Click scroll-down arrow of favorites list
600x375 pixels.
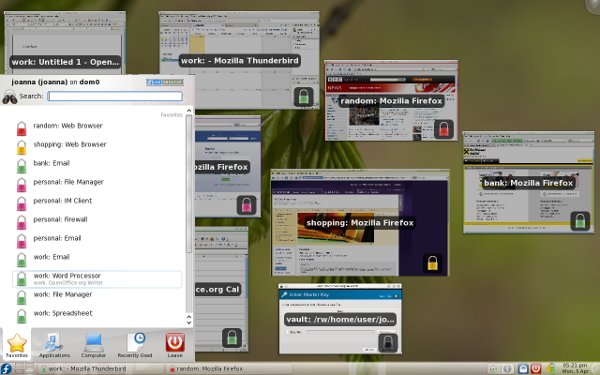[x=189, y=322]
